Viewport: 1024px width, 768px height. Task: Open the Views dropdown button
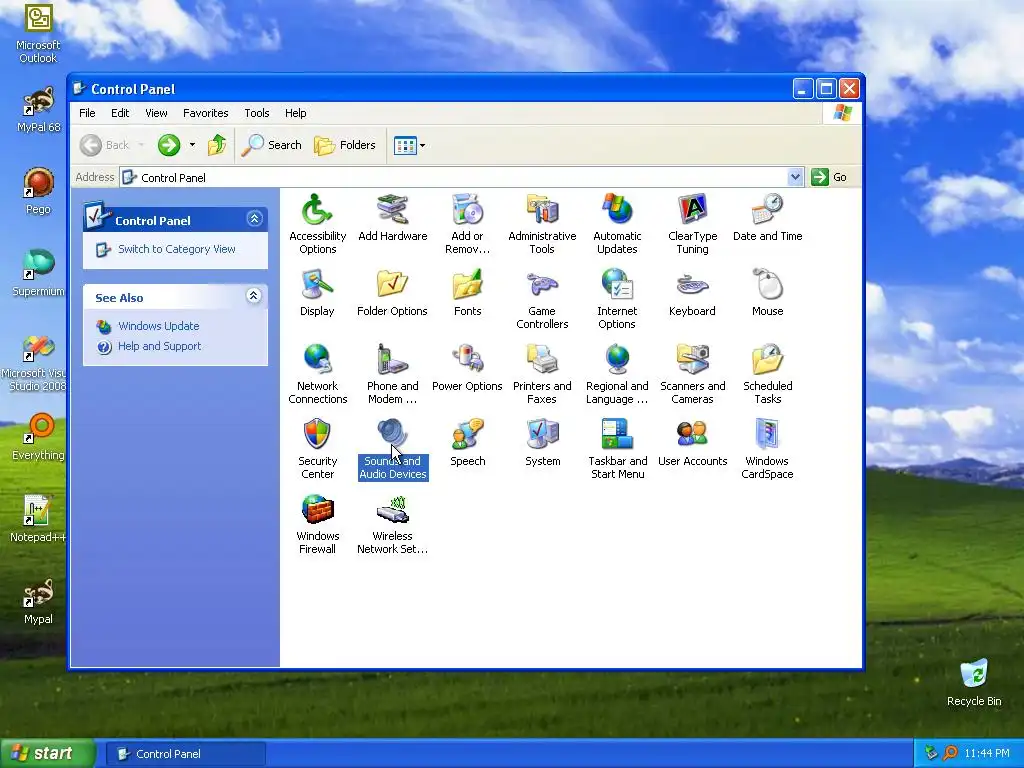409,145
